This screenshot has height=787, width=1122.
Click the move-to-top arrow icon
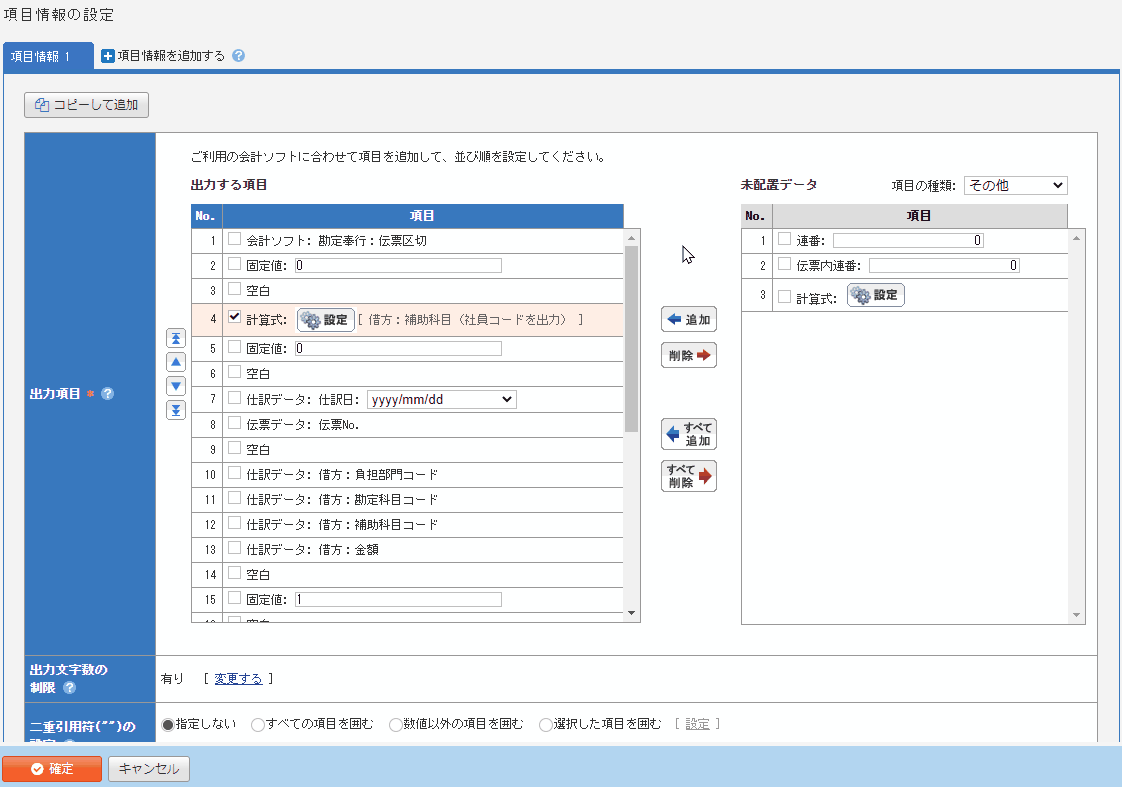click(x=176, y=338)
